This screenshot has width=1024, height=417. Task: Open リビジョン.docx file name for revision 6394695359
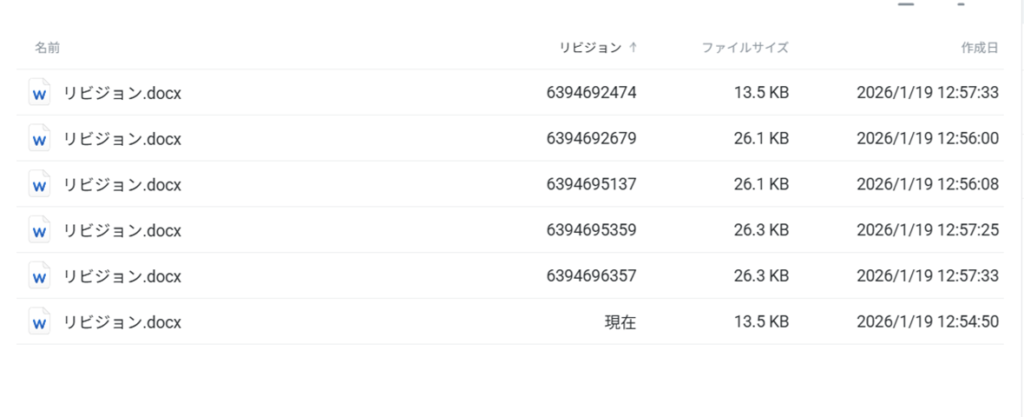[122, 230]
